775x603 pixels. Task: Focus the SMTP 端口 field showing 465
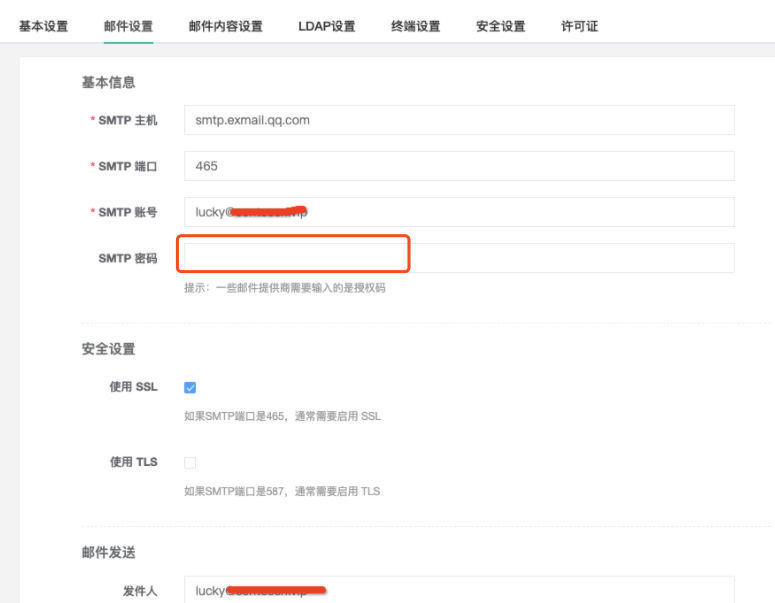(x=459, y=166)
